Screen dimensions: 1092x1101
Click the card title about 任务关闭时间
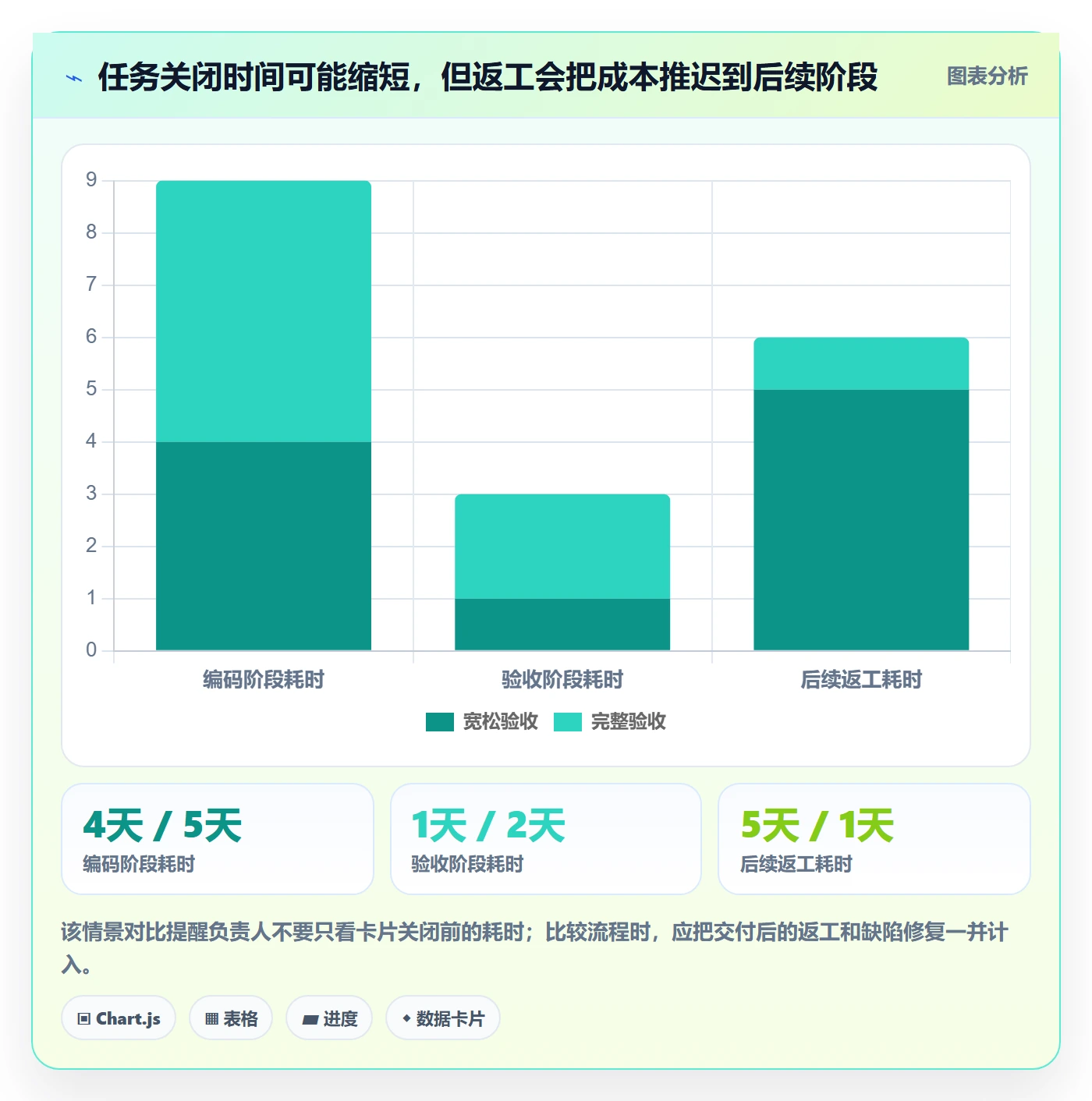point(487,77)
